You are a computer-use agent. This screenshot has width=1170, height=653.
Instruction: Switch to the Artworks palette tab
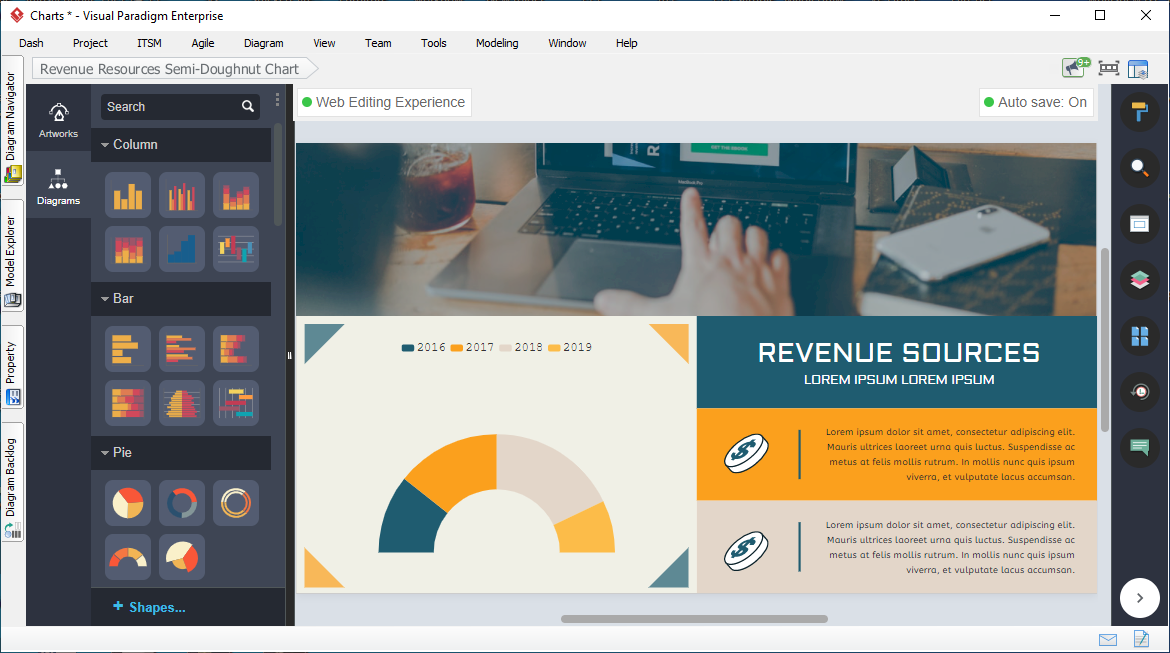point(58,120)
